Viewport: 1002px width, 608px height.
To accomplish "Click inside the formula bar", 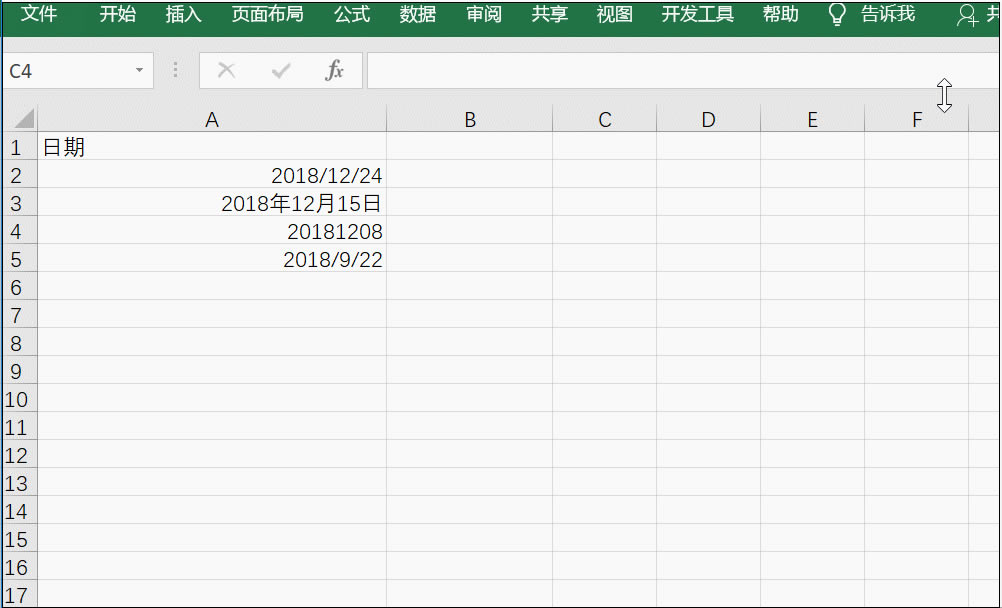I will (x=600, y=70).
